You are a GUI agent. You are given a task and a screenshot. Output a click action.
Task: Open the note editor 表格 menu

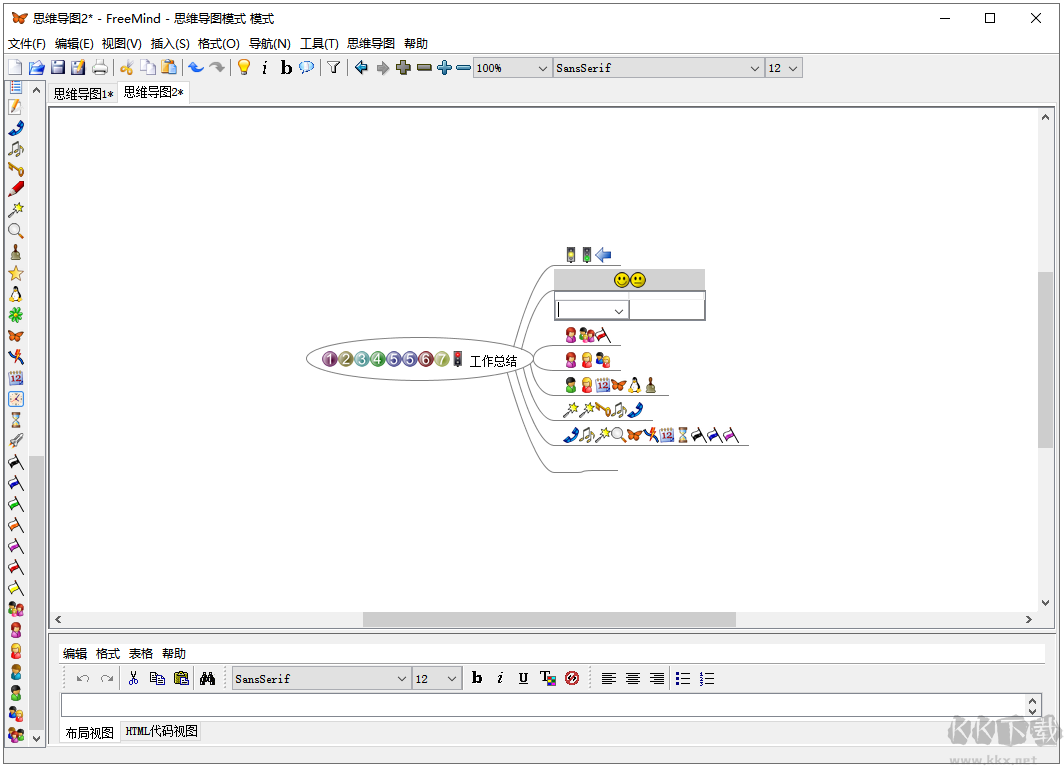pos(140,654)
